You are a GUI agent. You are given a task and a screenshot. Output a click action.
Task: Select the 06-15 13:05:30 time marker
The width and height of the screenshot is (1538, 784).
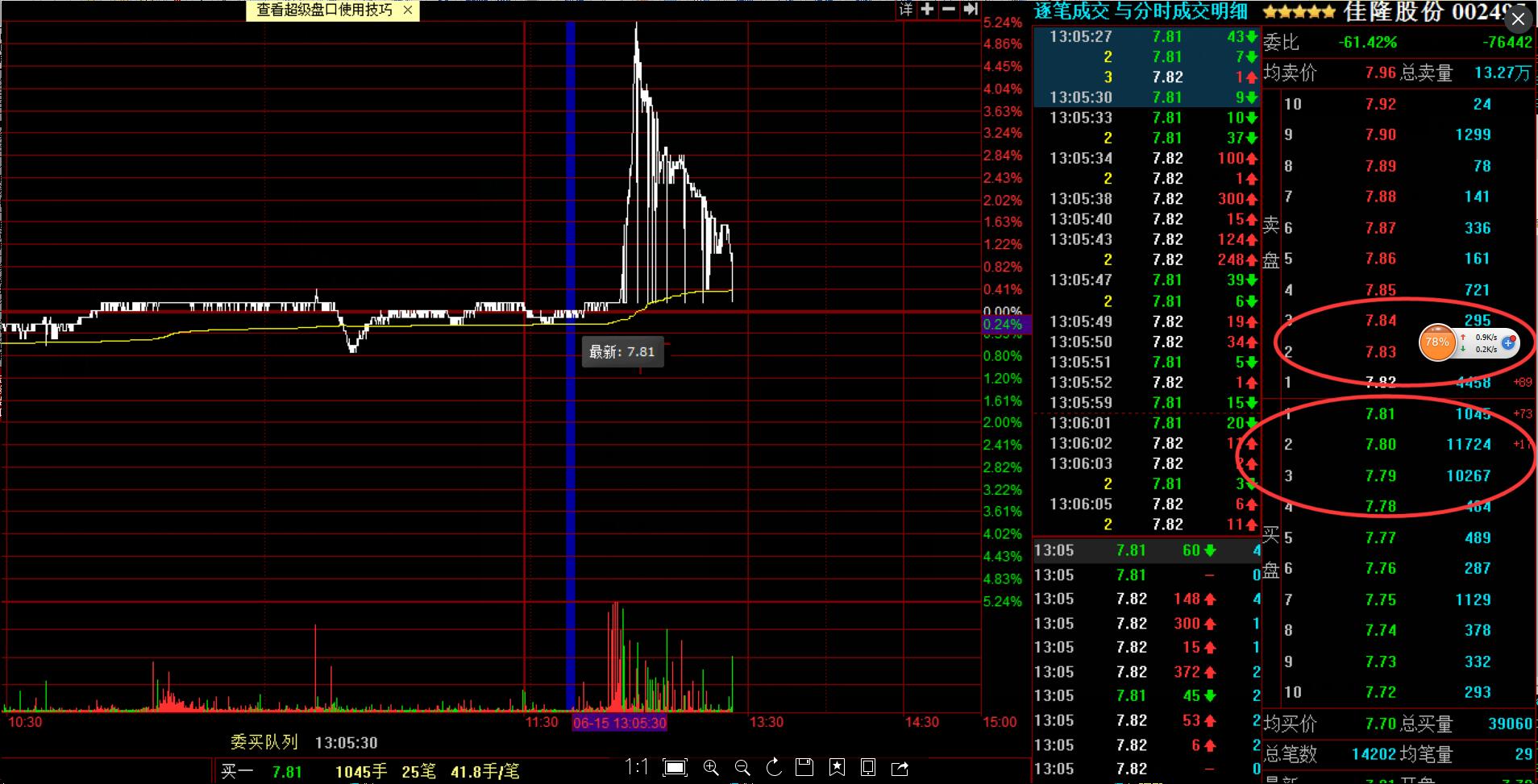[x=619, y=723]
